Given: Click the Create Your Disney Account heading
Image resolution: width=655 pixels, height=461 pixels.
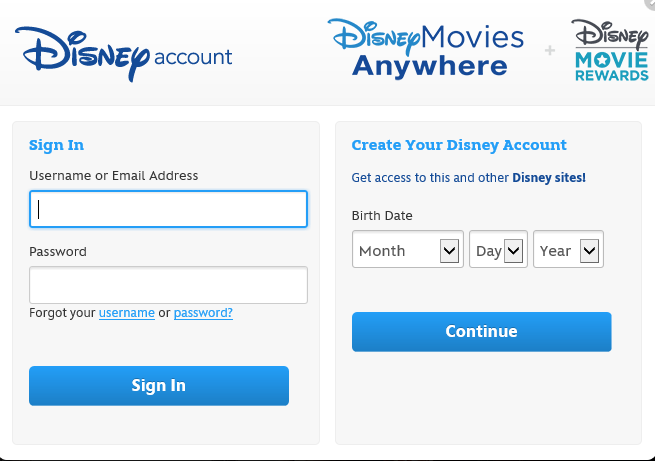Looking at the screenshot, I should pos(459,145).
